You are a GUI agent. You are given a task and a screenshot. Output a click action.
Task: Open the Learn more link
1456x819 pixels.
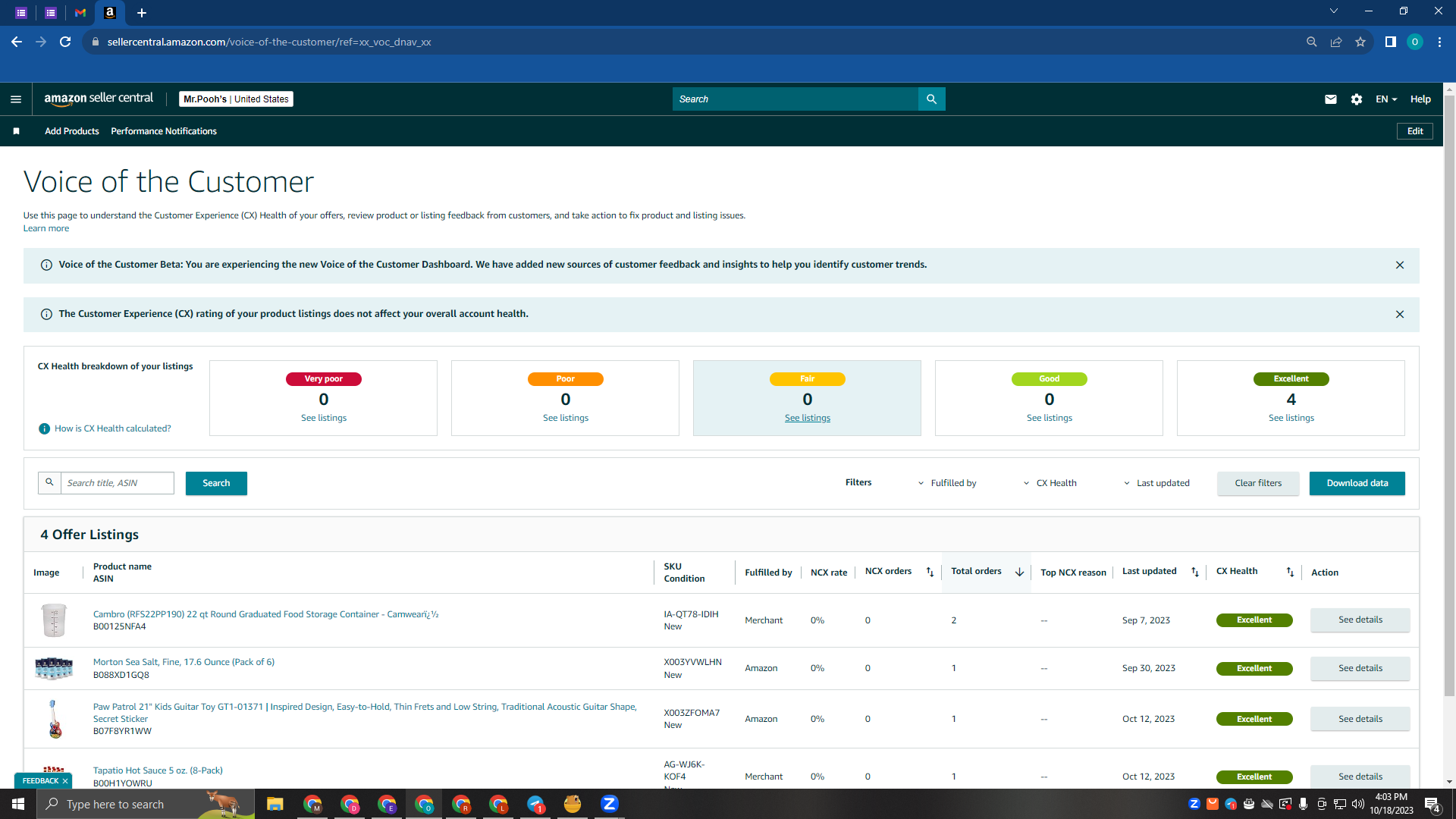click(46, 228)
